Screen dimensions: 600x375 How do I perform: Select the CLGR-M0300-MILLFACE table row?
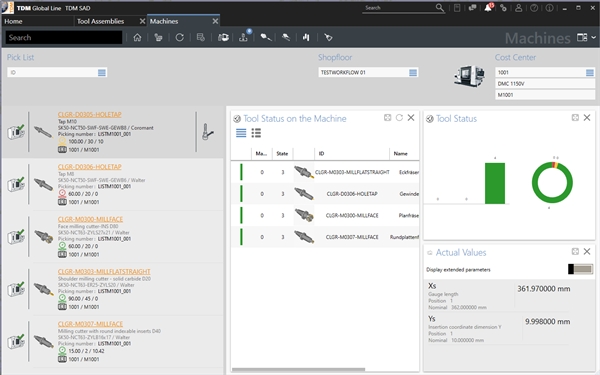coord(325,215)
